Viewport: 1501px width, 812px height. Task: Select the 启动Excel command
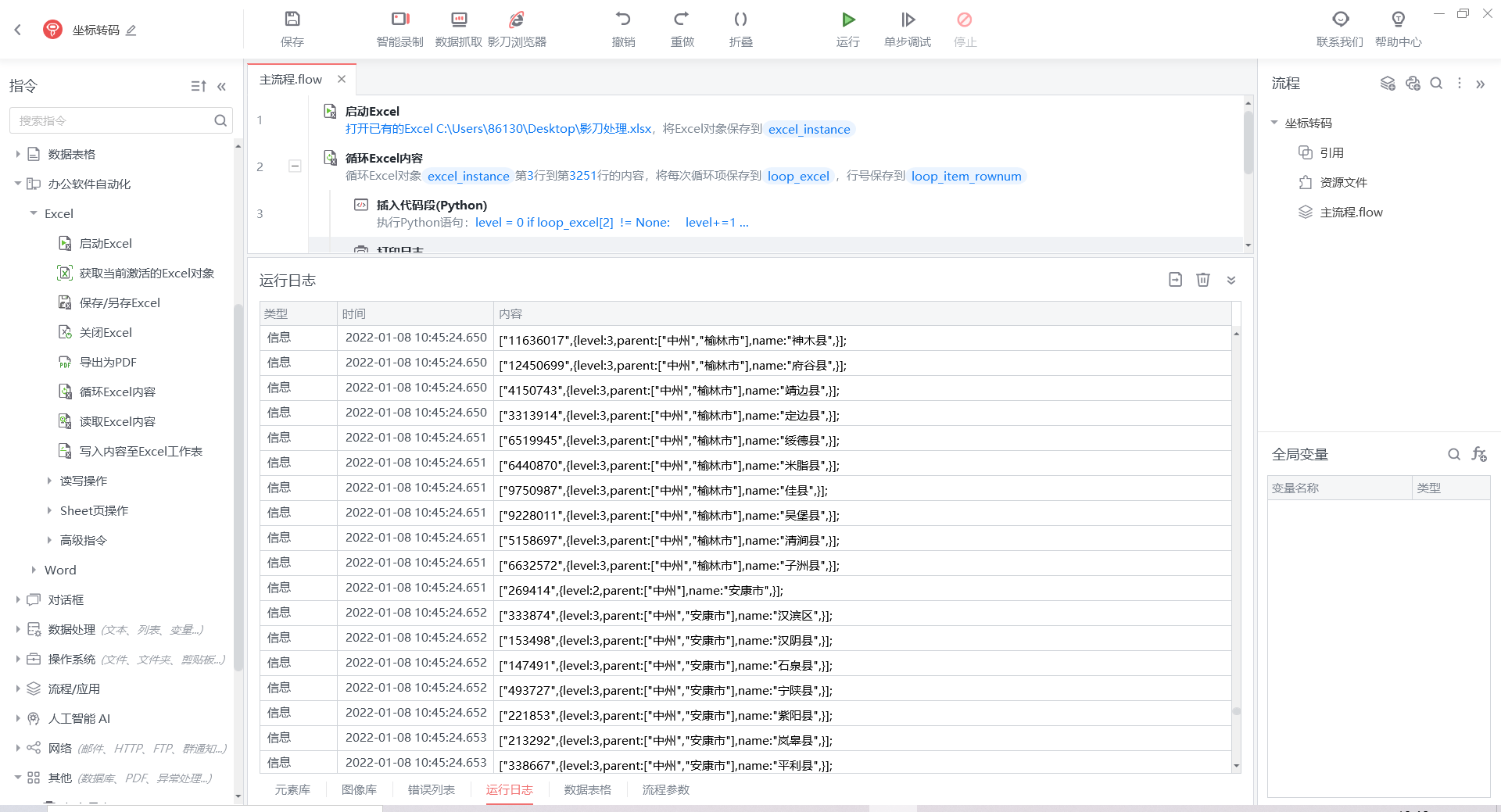click(x=106, y=243)
